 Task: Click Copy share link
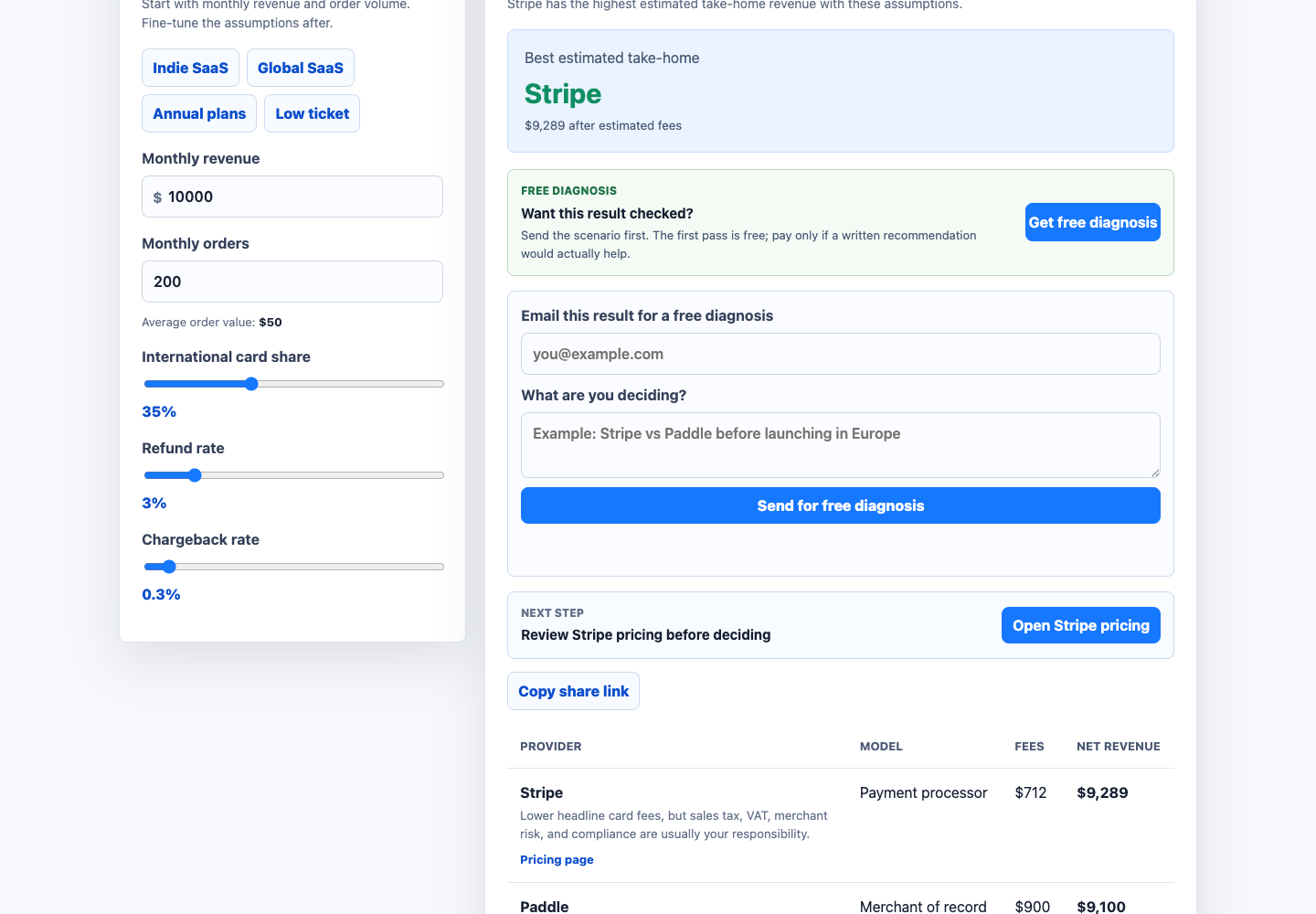[574, 691]
